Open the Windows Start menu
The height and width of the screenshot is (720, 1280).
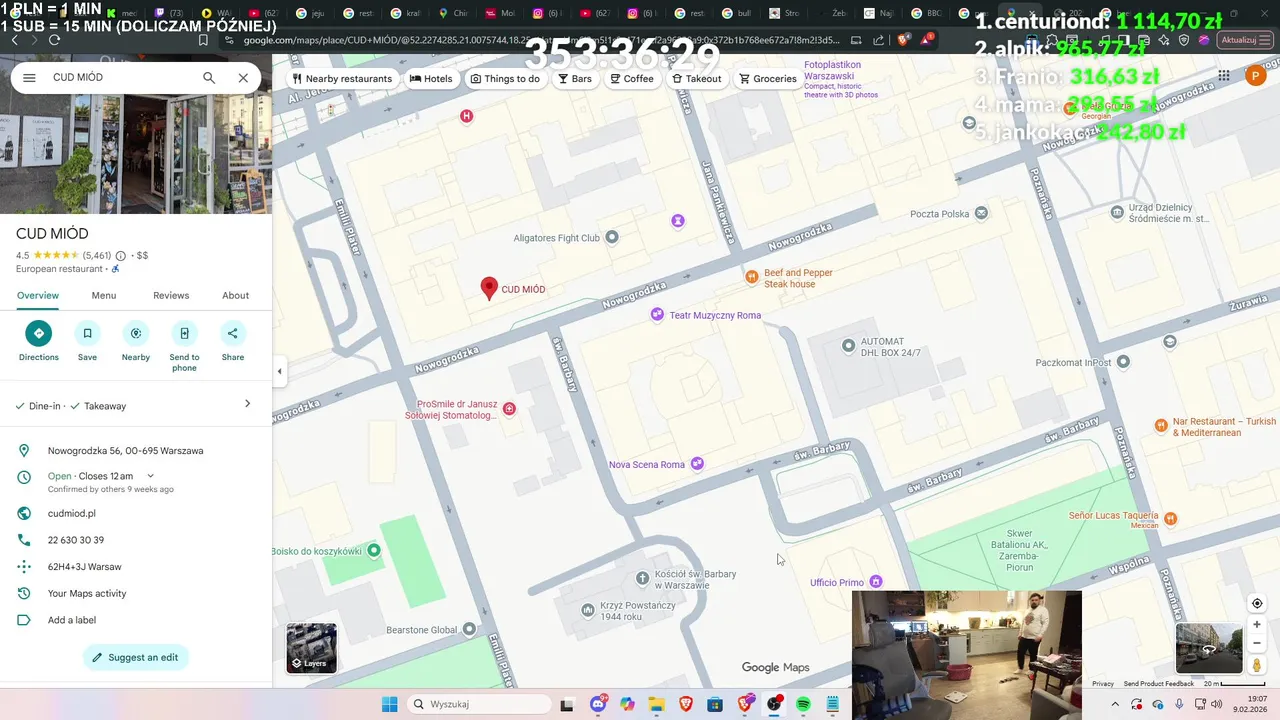click(x=389, y=704)
